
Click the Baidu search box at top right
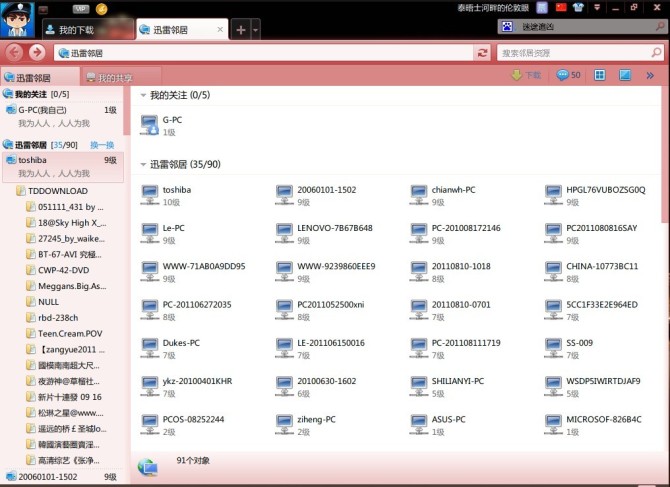click(x=582, y=27)
